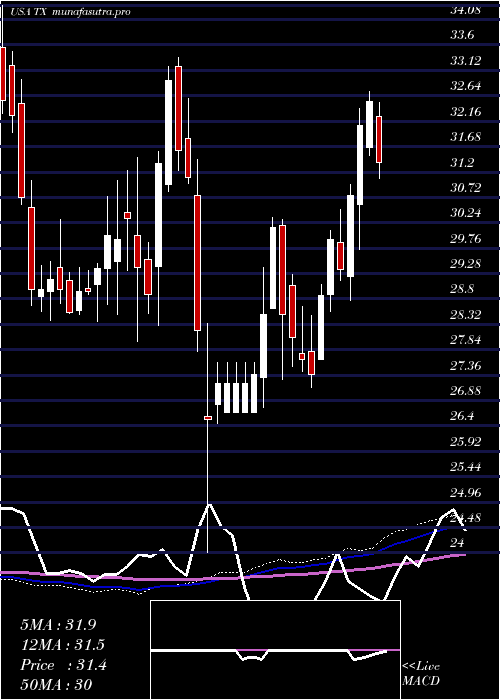Image resolution: width=500 pixels, height=700 pixels.
Task: Click the '12MA : 31.5' indicator text
Action: tap(62, 645)
